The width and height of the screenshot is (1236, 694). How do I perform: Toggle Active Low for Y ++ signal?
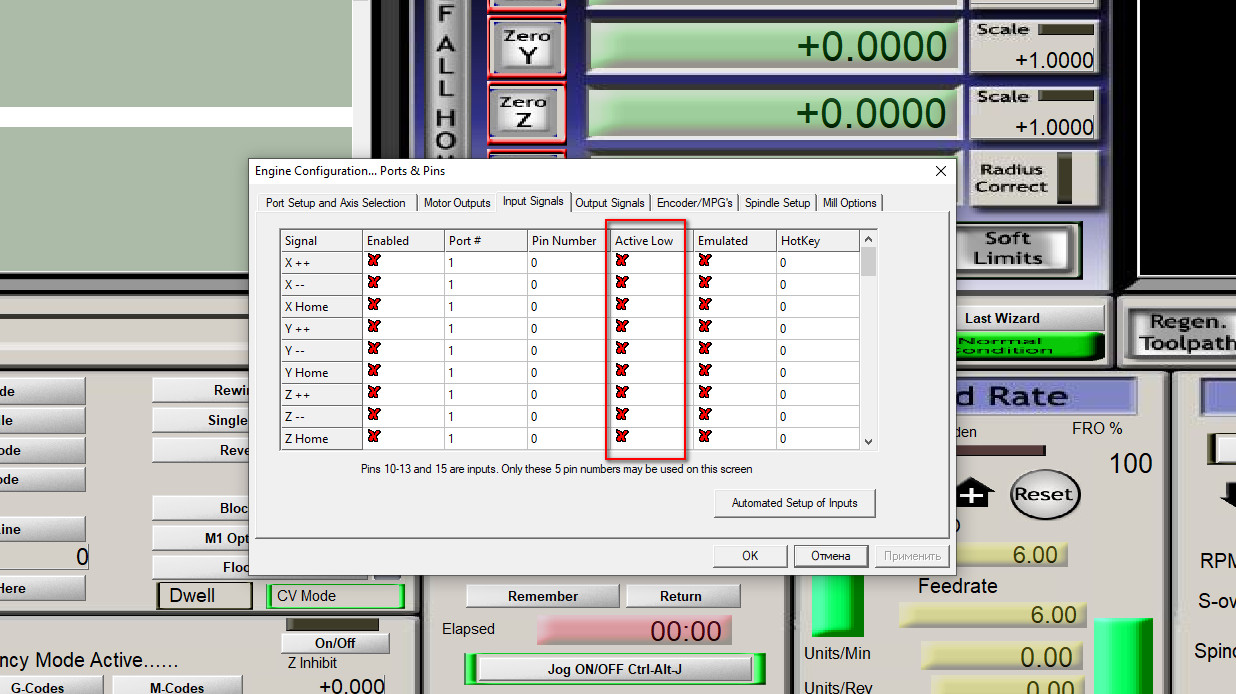[x=622, y=326]
